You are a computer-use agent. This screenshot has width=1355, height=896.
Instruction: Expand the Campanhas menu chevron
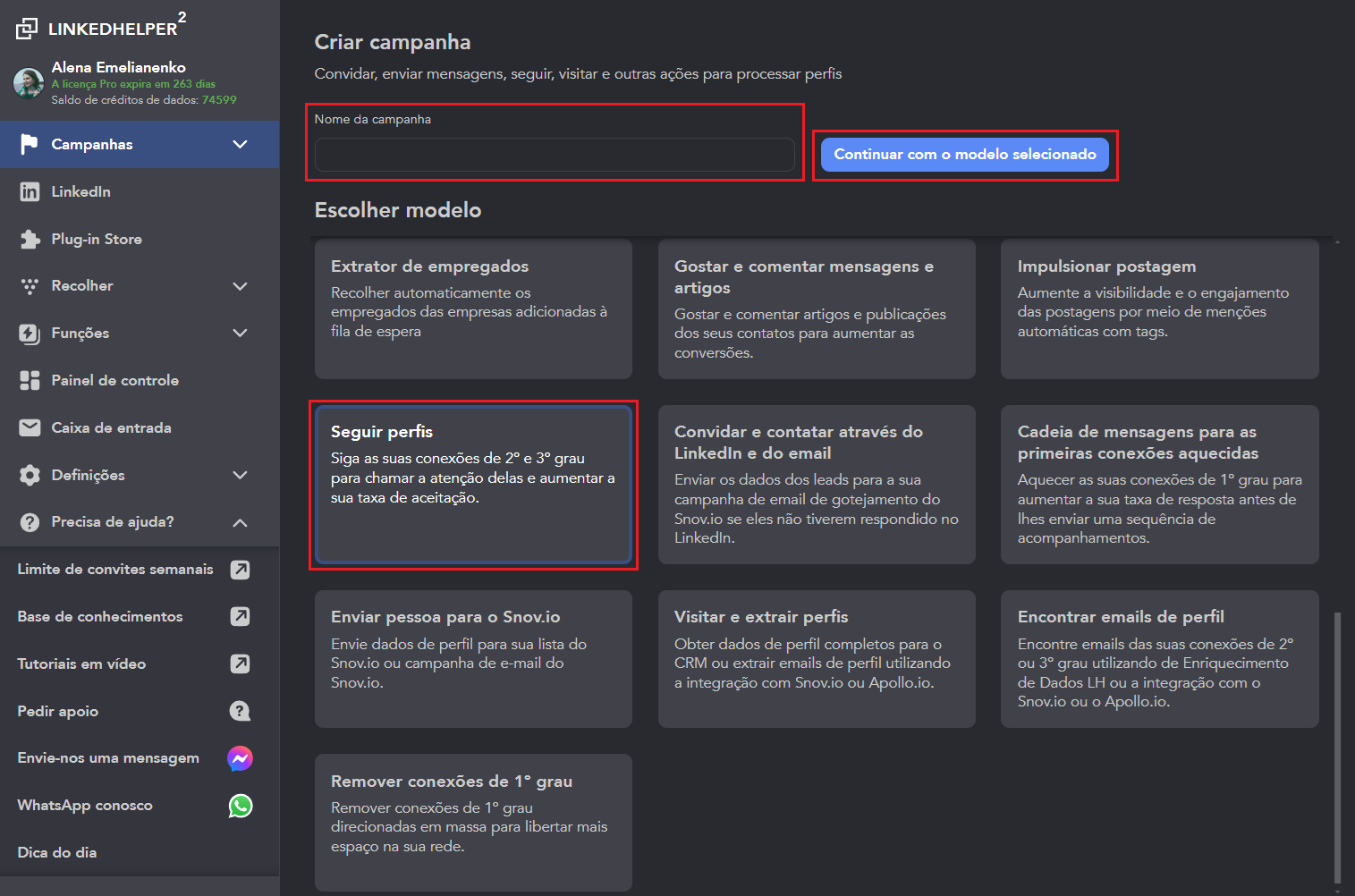240,145
